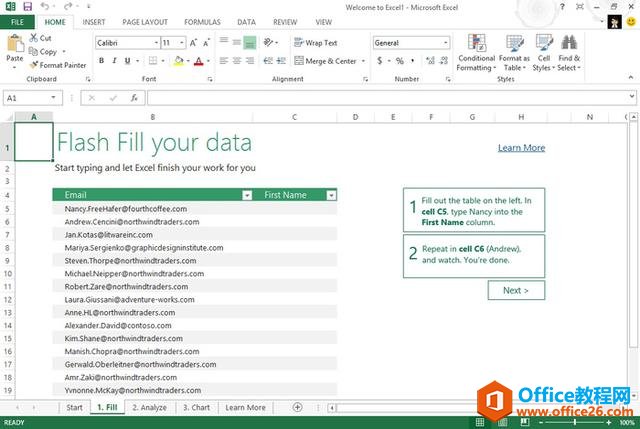
Task: Toggle Italic formatting
Action: [x=115, y=61]
